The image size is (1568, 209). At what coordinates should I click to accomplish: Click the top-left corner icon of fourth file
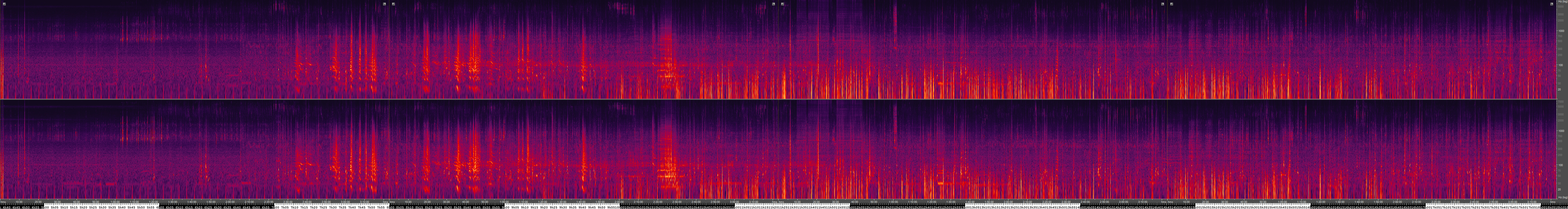pyautogui.click(x=1172, y=4)
